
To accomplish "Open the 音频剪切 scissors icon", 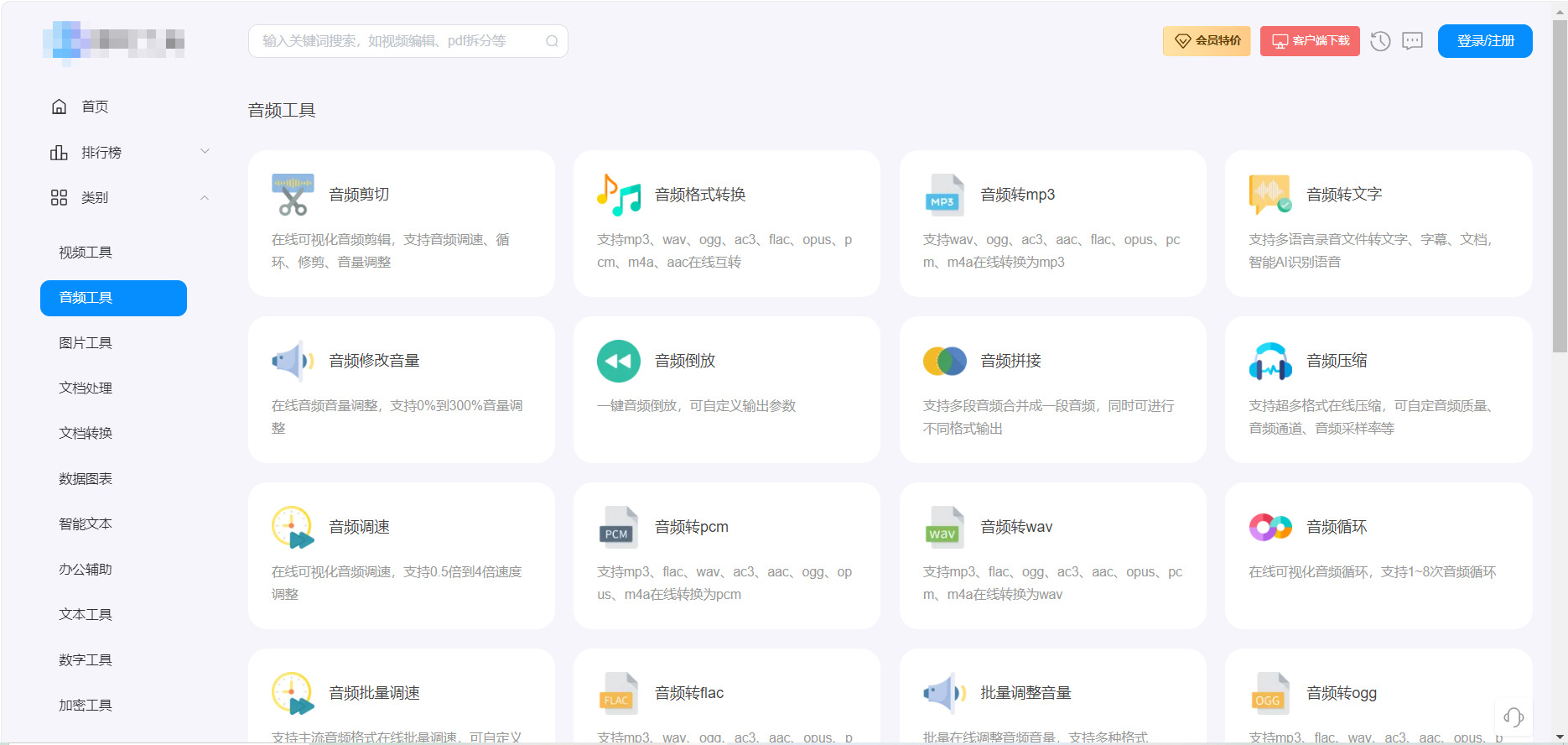I will 293,195.
